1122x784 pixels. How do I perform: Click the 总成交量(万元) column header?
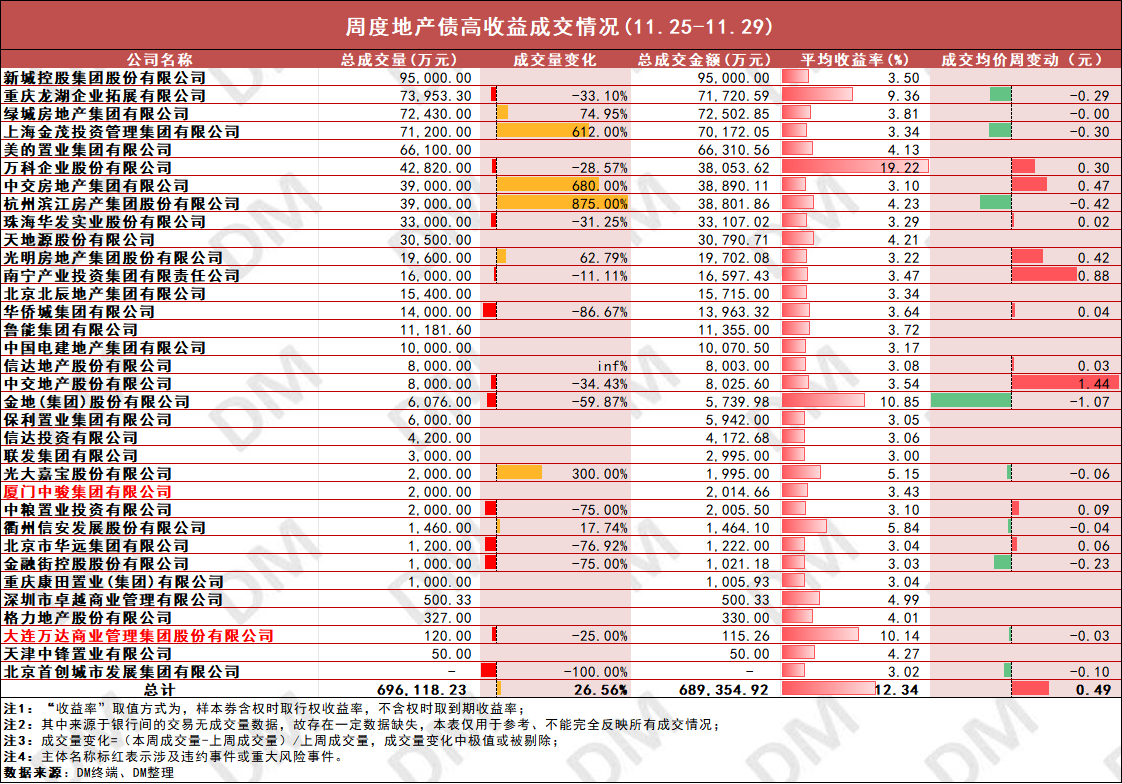click(x=399, y=59)
